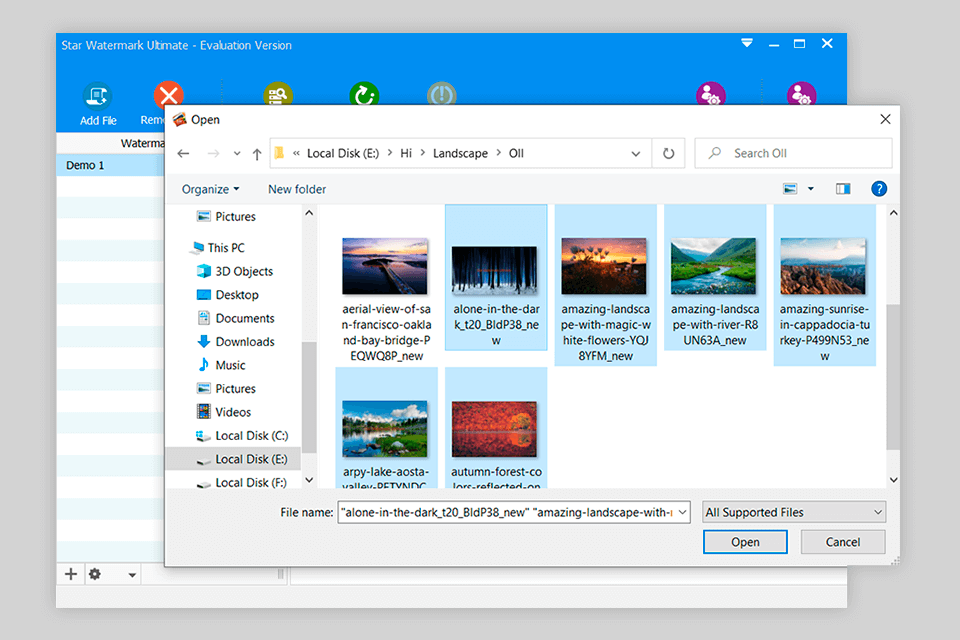
Task: Open the All Supported Files type dropdown
Action: click(x=793, y=513)
